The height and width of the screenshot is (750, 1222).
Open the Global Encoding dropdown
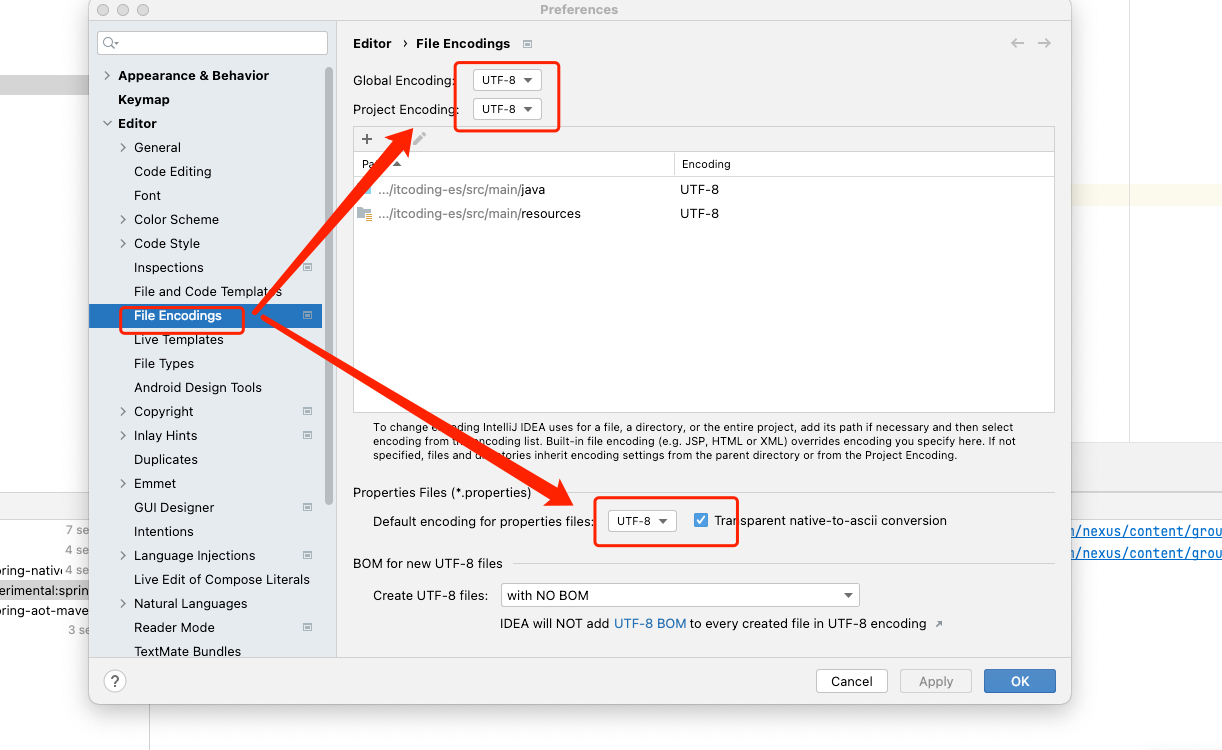[x=507, y=80]
